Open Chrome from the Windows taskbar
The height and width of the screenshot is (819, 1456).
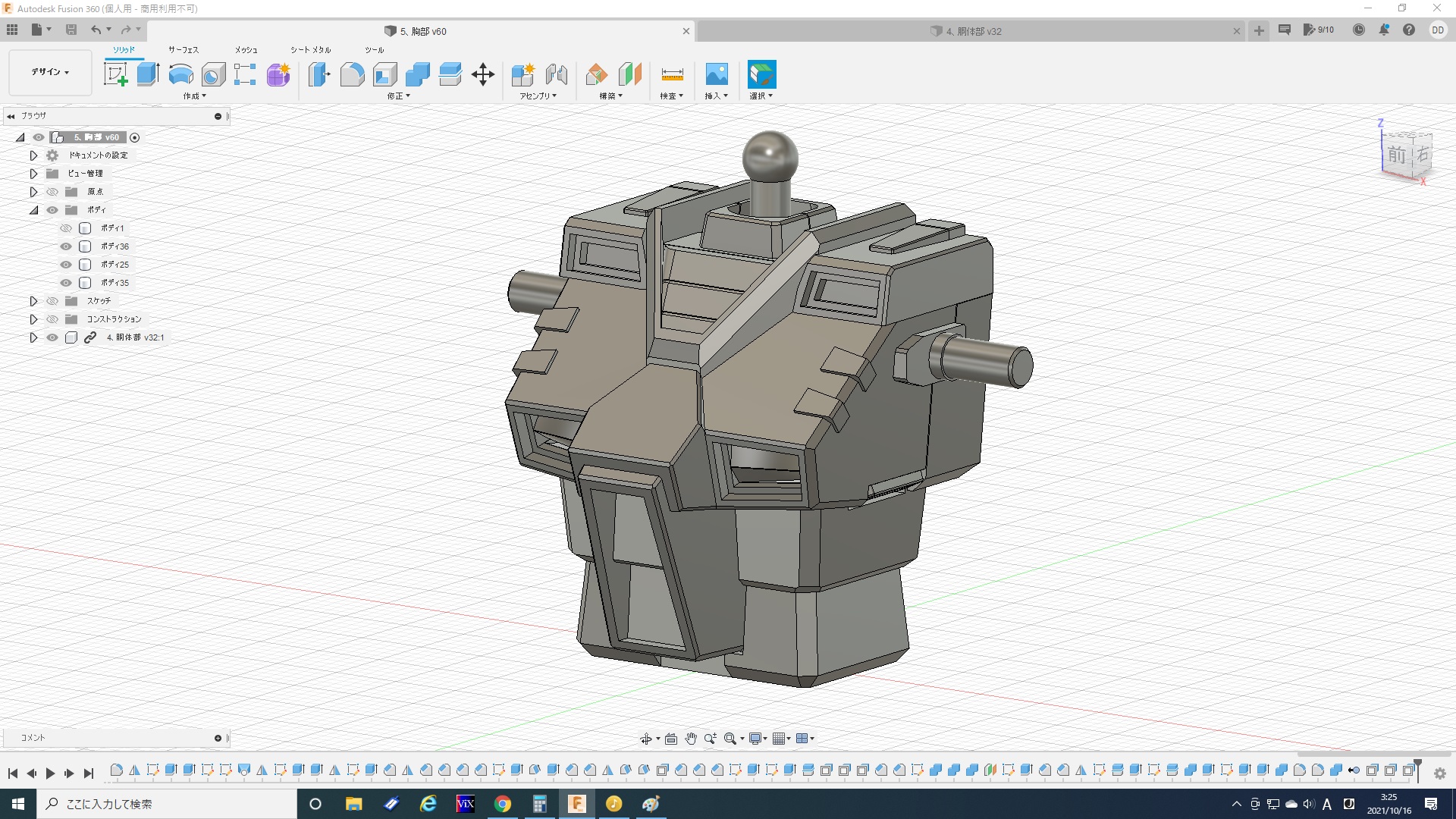[x=502, y=804]
